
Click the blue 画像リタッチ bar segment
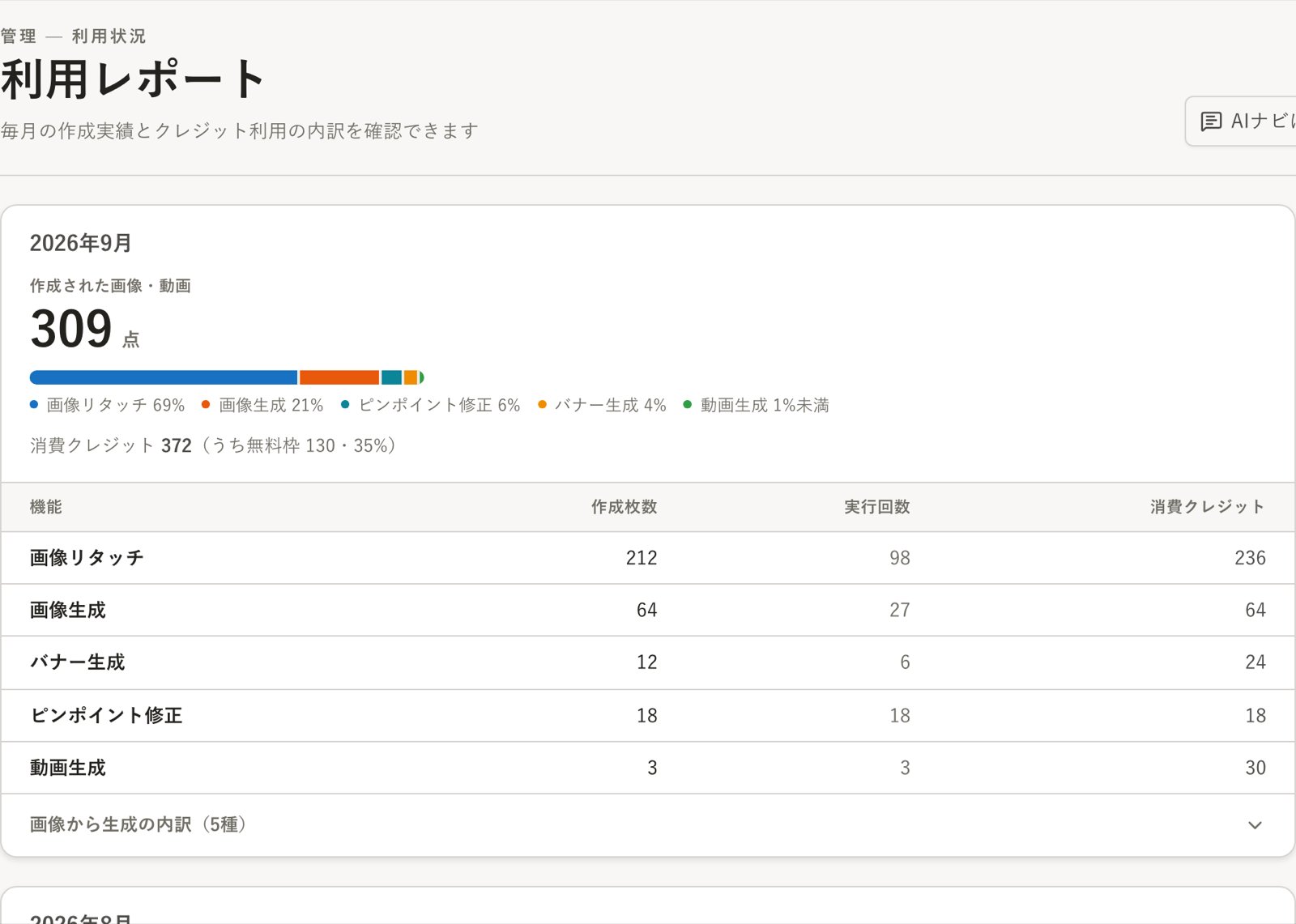164,377
